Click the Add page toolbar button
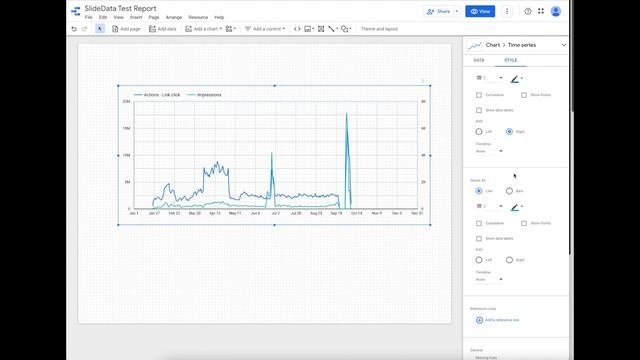 [126, 29]
